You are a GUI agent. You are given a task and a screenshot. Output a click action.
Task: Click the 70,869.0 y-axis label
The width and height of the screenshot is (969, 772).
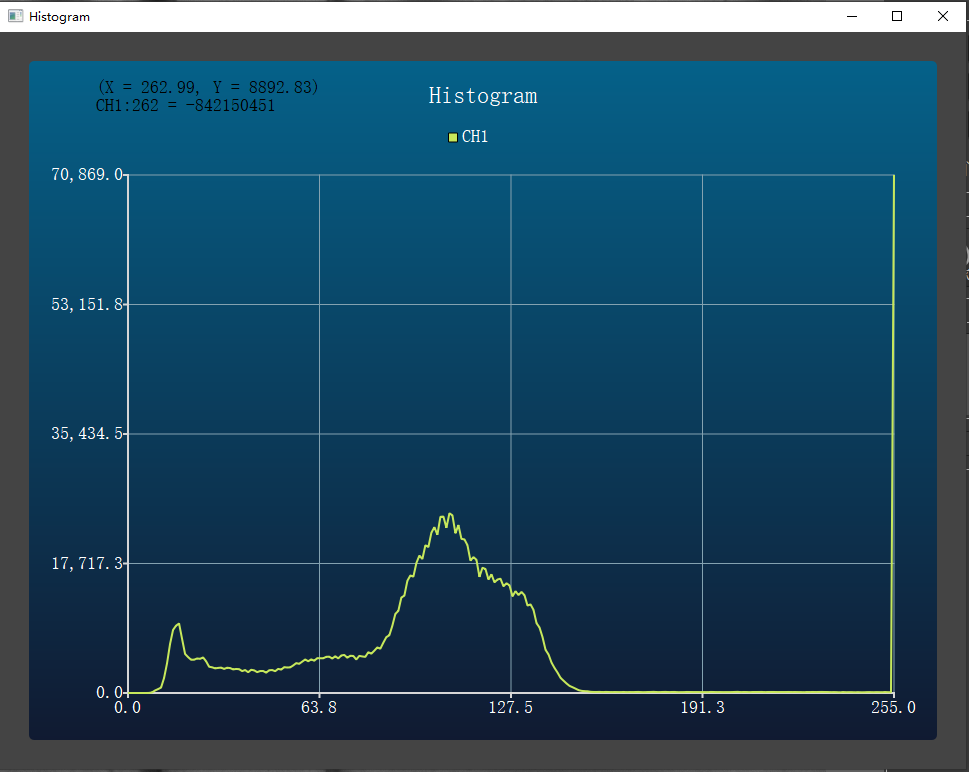click(x=88, y=174)
